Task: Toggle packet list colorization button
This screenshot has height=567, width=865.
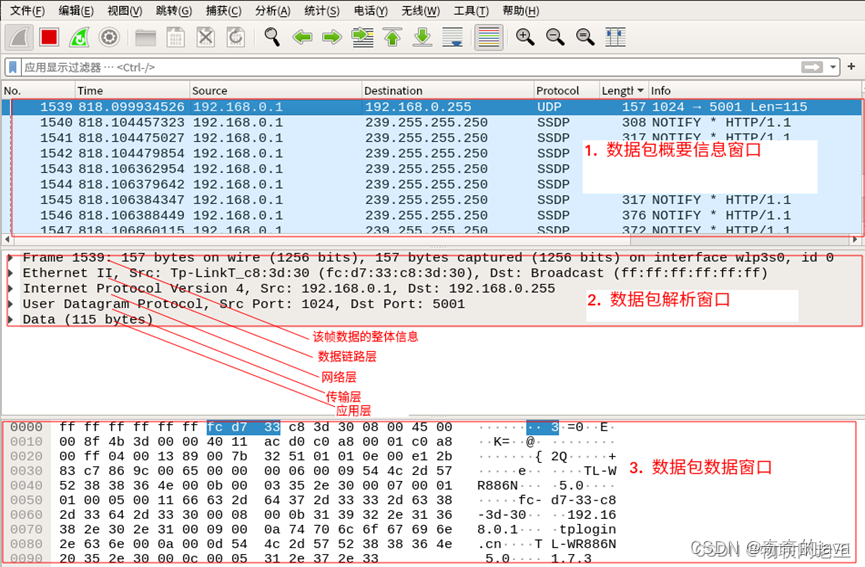Action: pyautogui.click(x=489, y=38)
